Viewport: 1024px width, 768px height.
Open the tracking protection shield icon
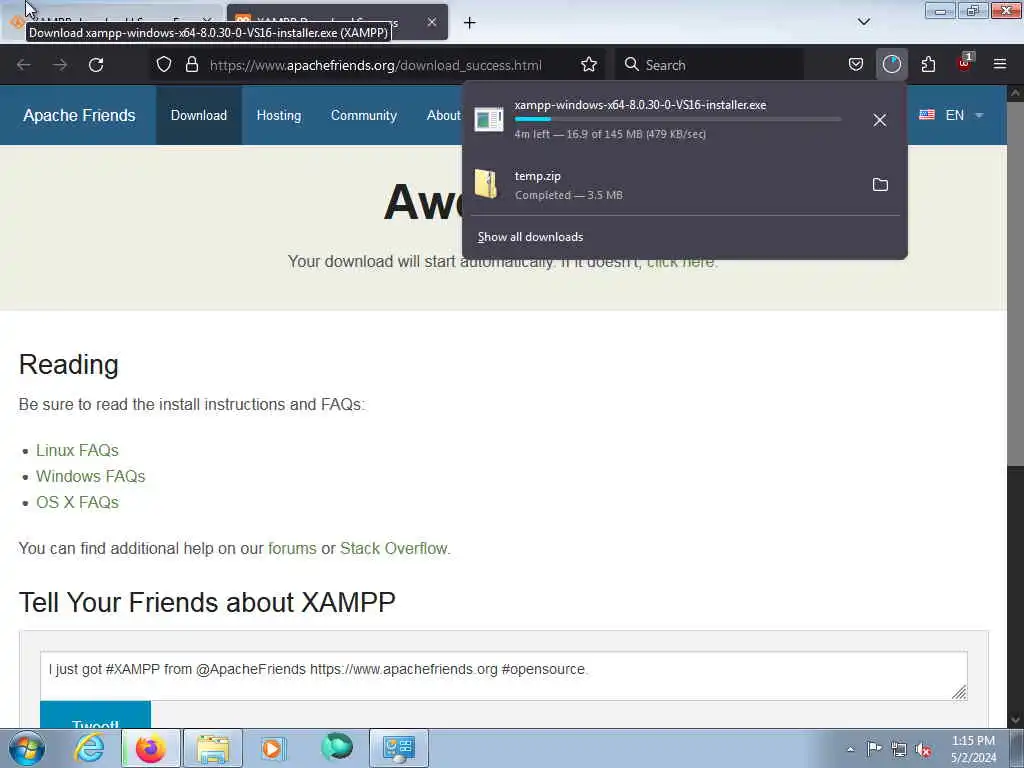164,64
